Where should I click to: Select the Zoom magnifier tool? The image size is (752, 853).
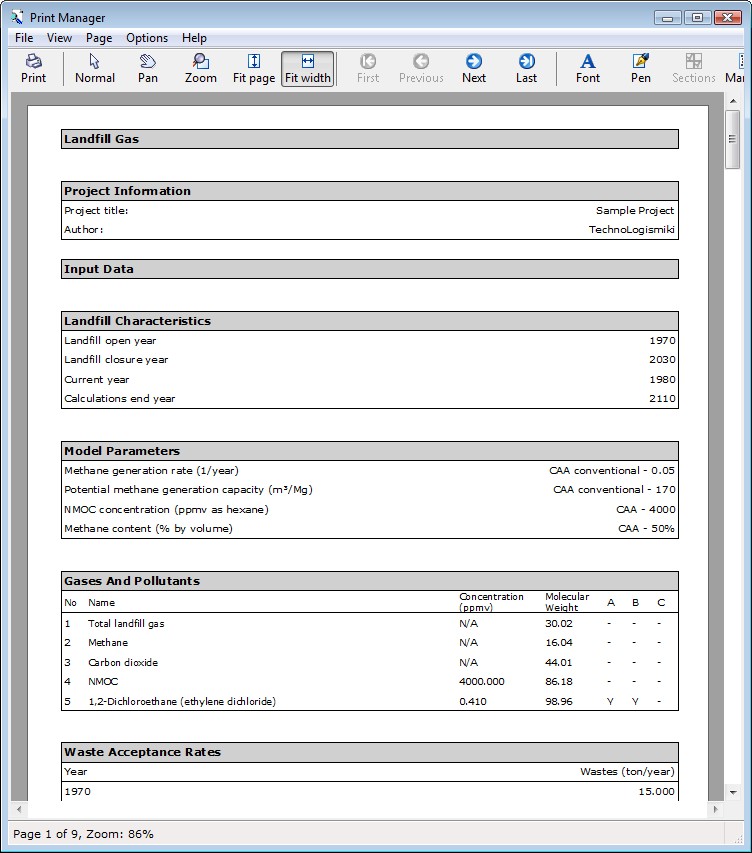201,68
